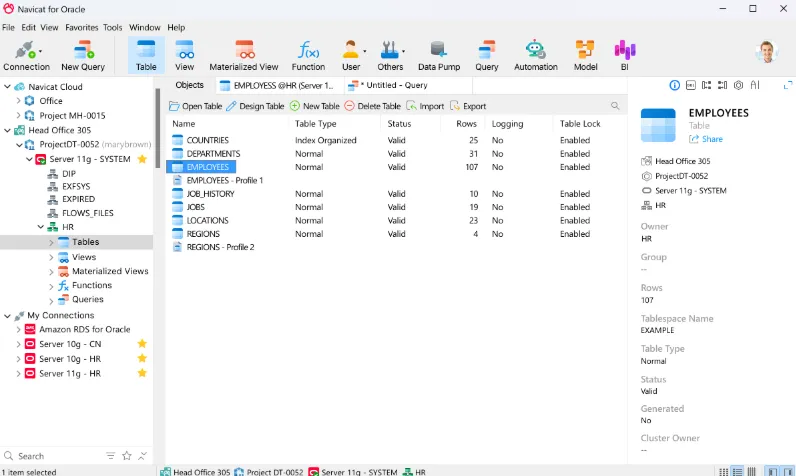The width and height of the screenshot is (796, 476).
Task: Expand the Views tree node
Action: 51,257
